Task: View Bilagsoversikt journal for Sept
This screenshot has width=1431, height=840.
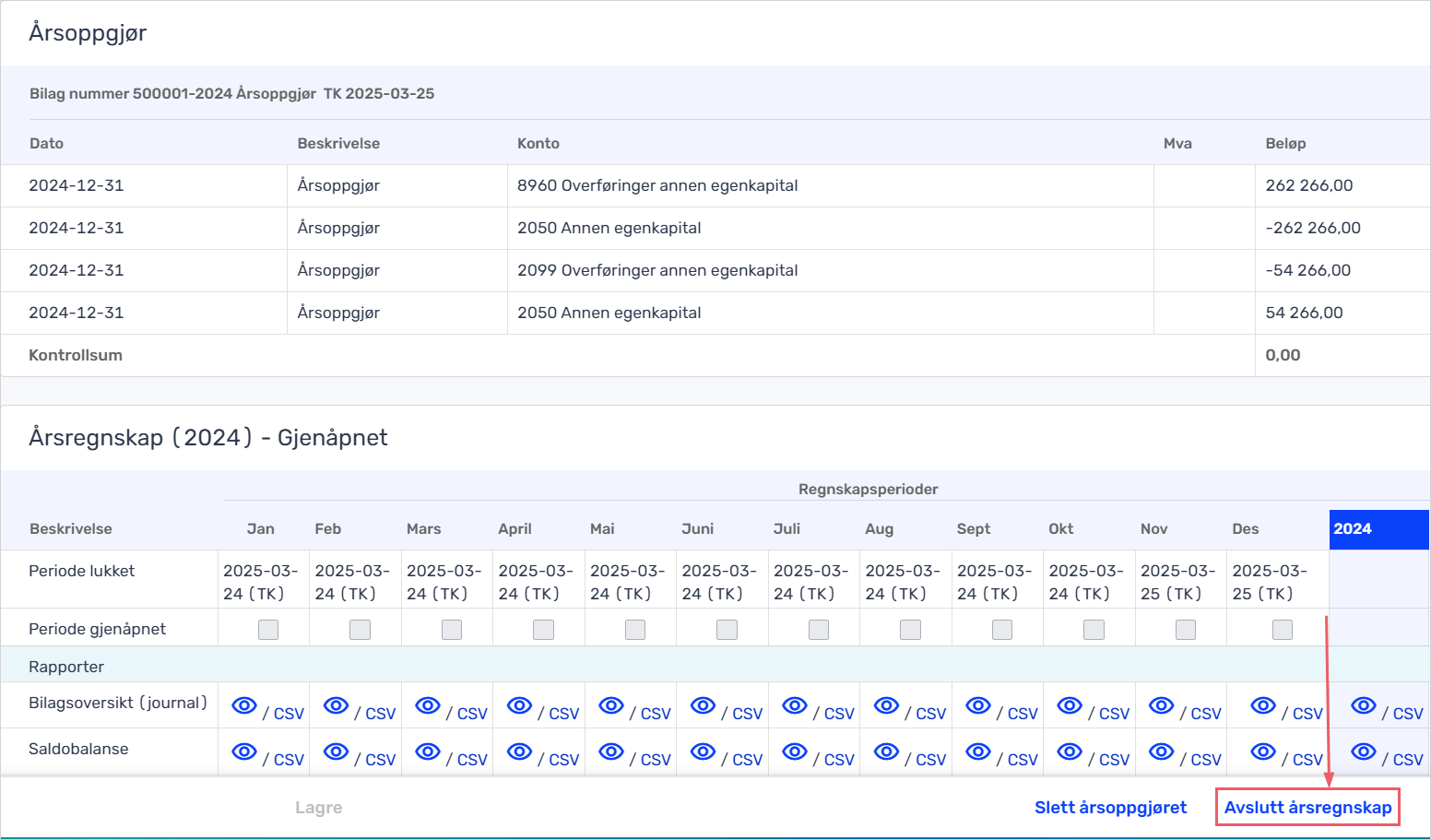Action: pyautogui.click(x=978, y=705)
